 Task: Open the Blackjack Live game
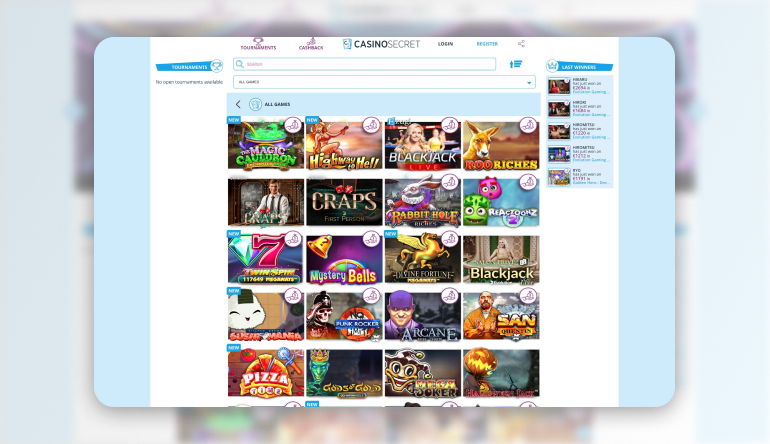[422, 145]
